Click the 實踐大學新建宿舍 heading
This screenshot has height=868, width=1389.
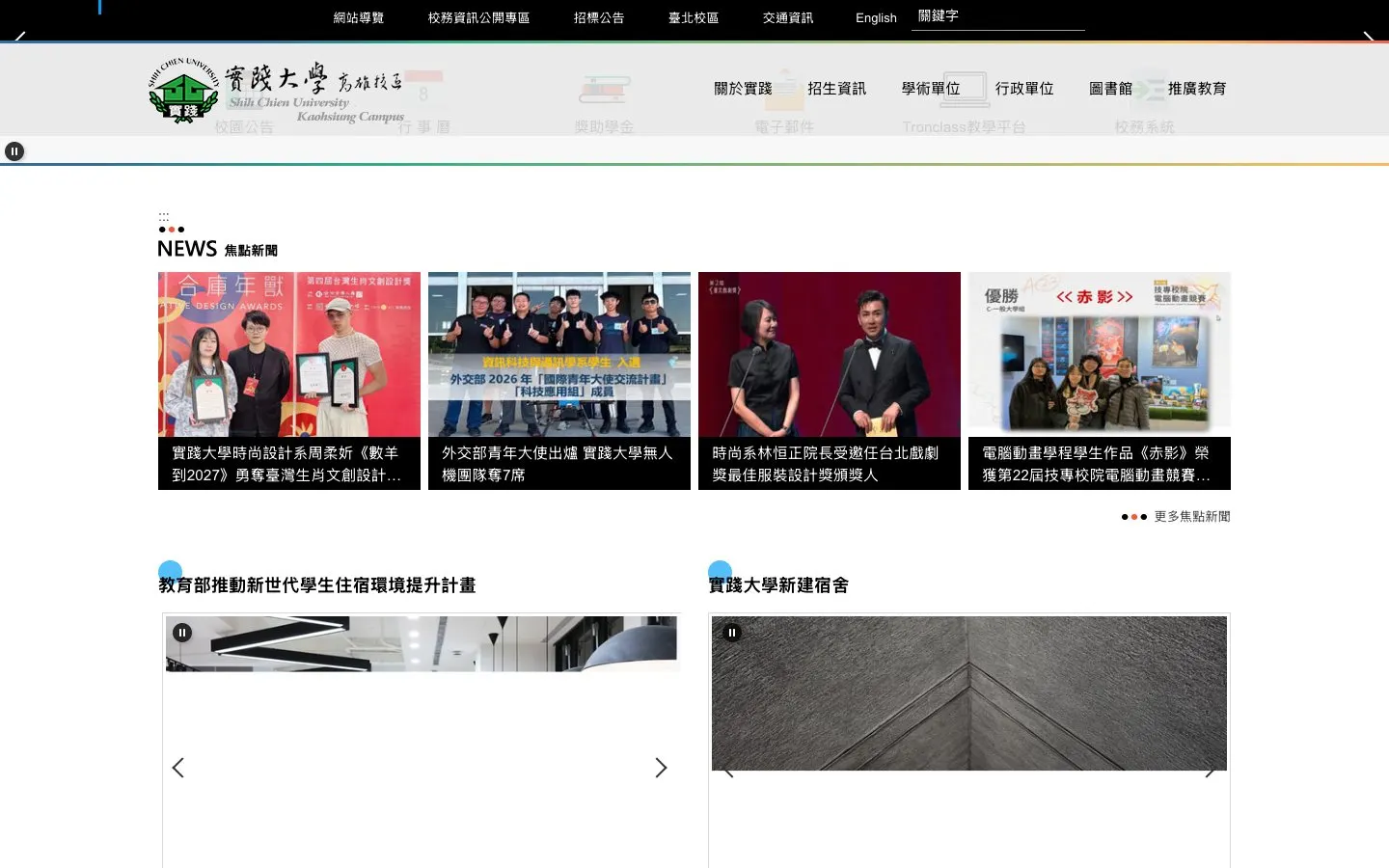778,585
